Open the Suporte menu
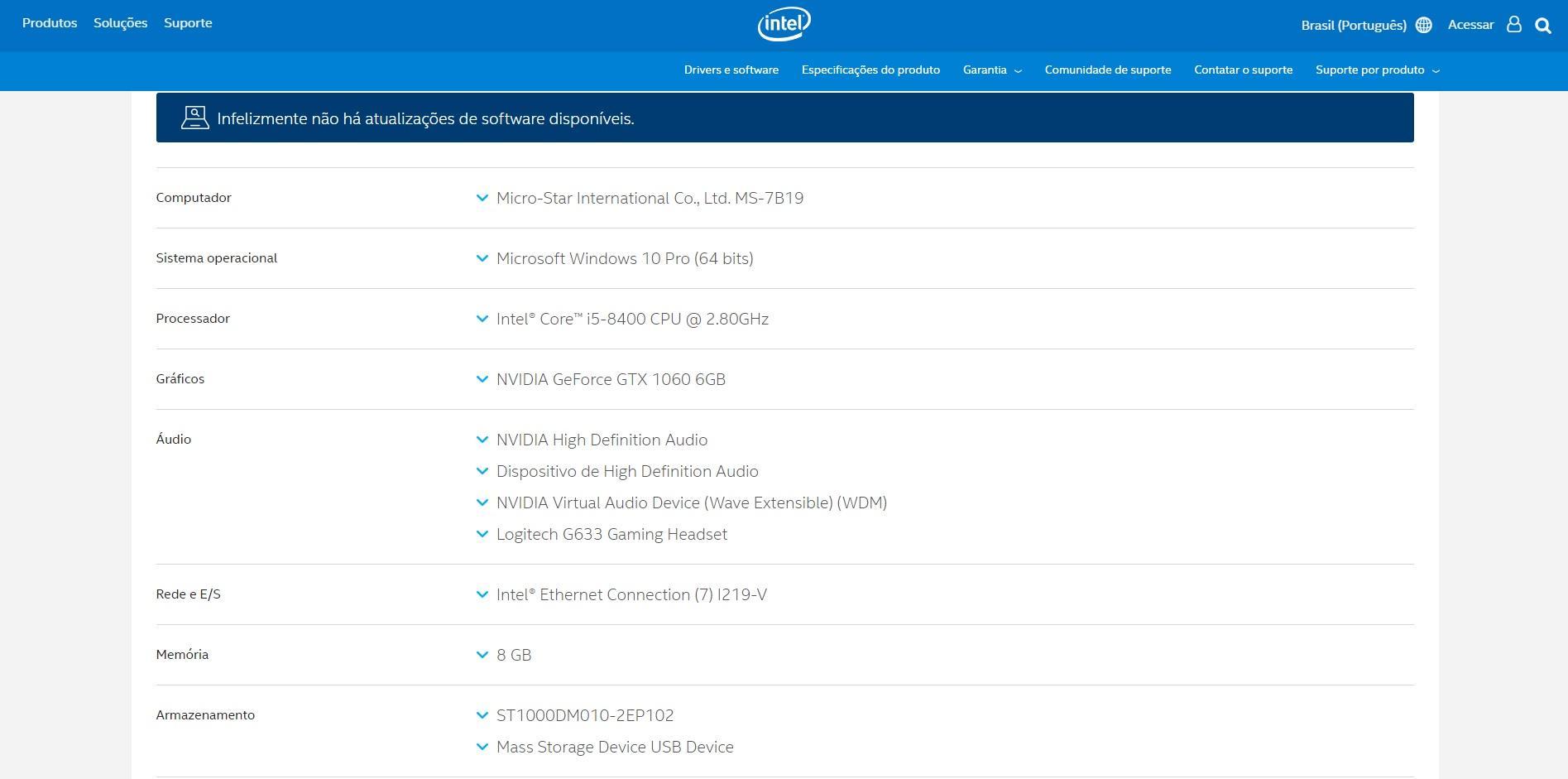The width and height of the screenshot is (1568, 779). click(x=188, y=23)
